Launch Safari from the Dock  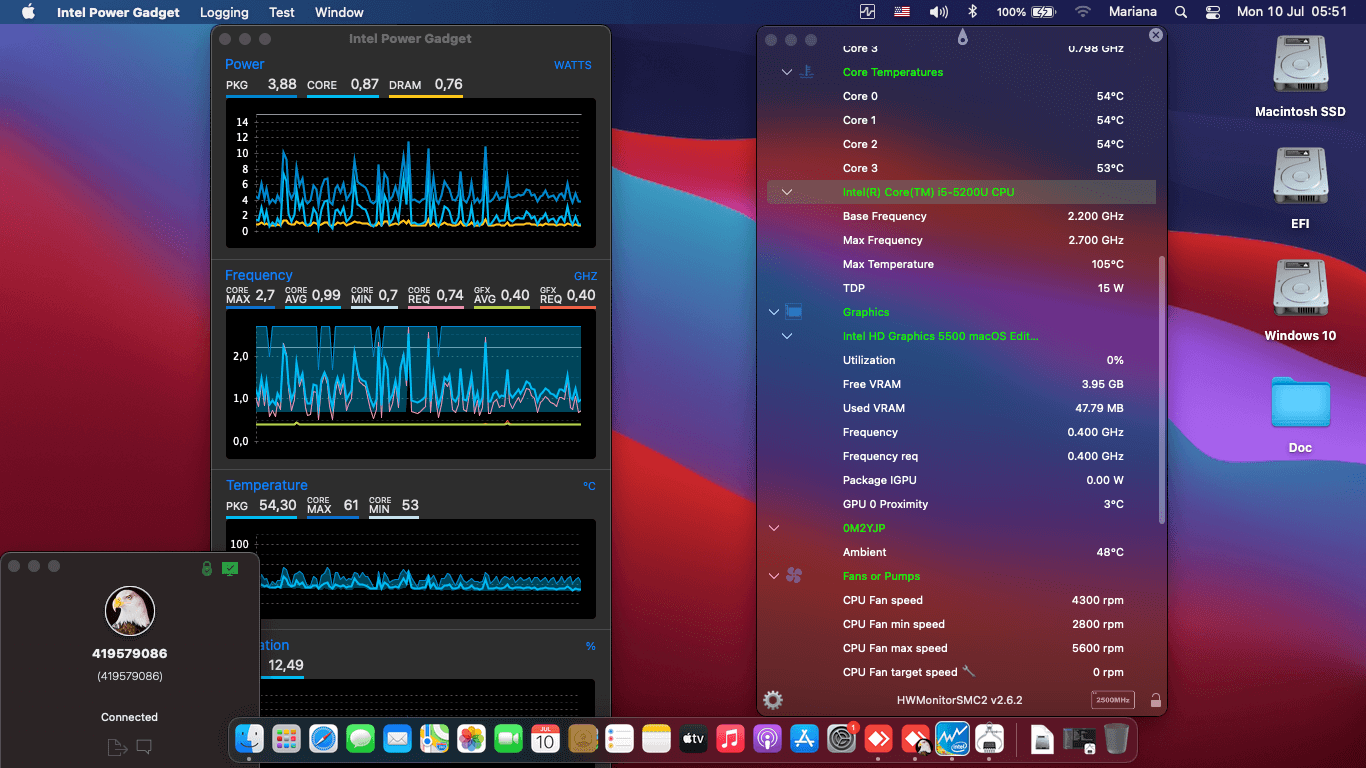[323, 739]
